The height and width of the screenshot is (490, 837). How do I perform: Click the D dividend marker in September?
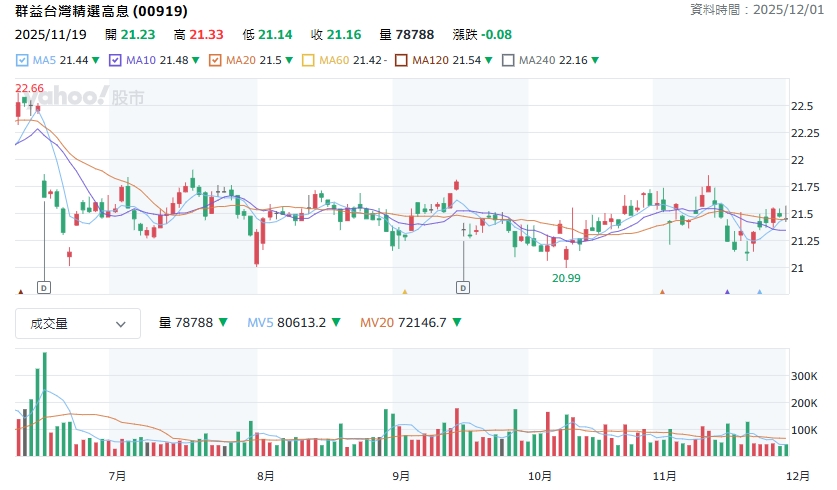click(463, 288)
